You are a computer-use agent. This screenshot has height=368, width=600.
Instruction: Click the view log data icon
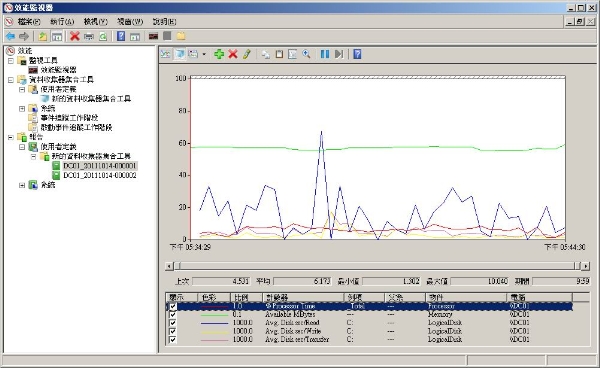[179, 54]
